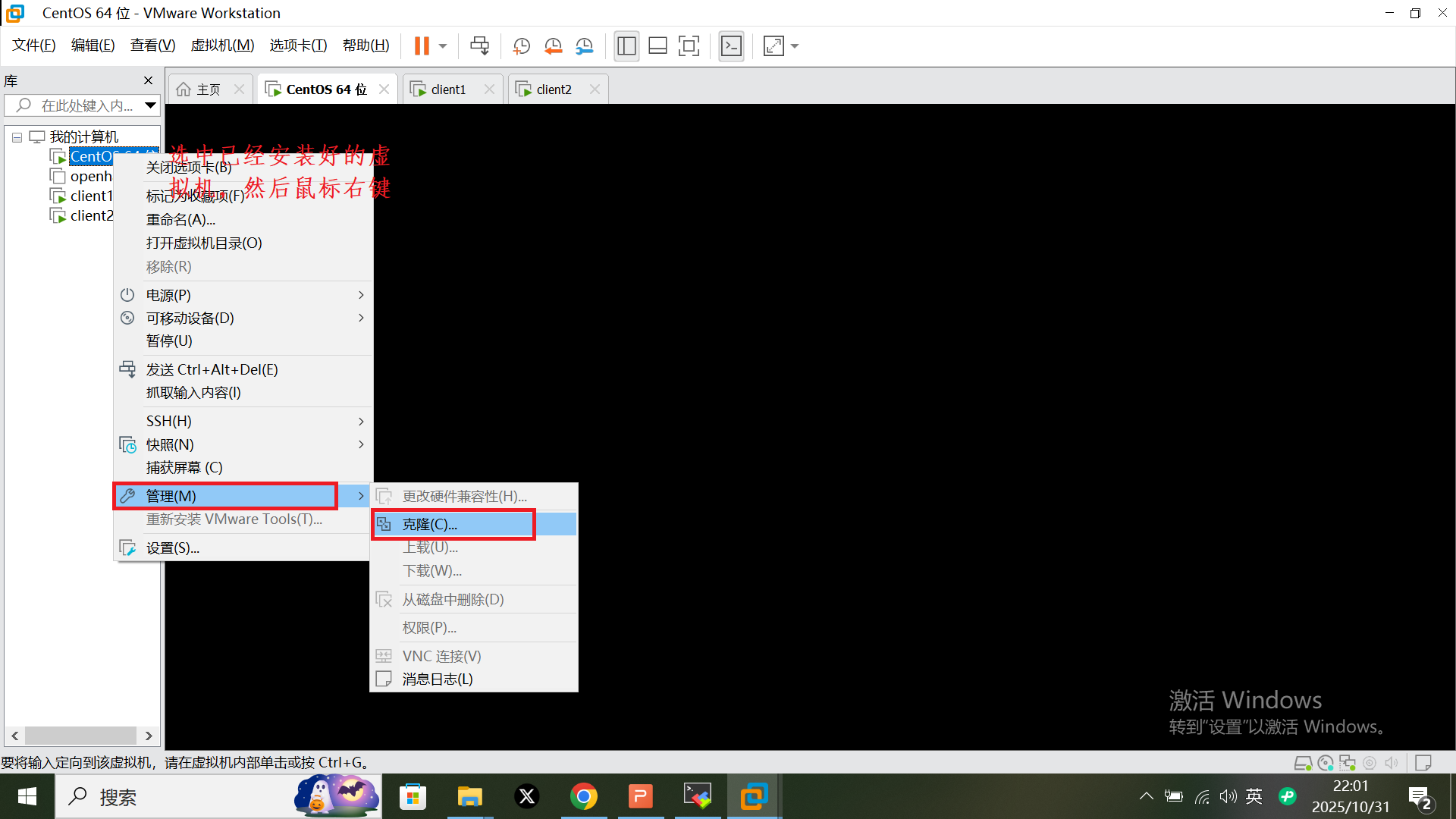
Task: Toggle the library sidebar view icon
Action: [x=626, y=46]
